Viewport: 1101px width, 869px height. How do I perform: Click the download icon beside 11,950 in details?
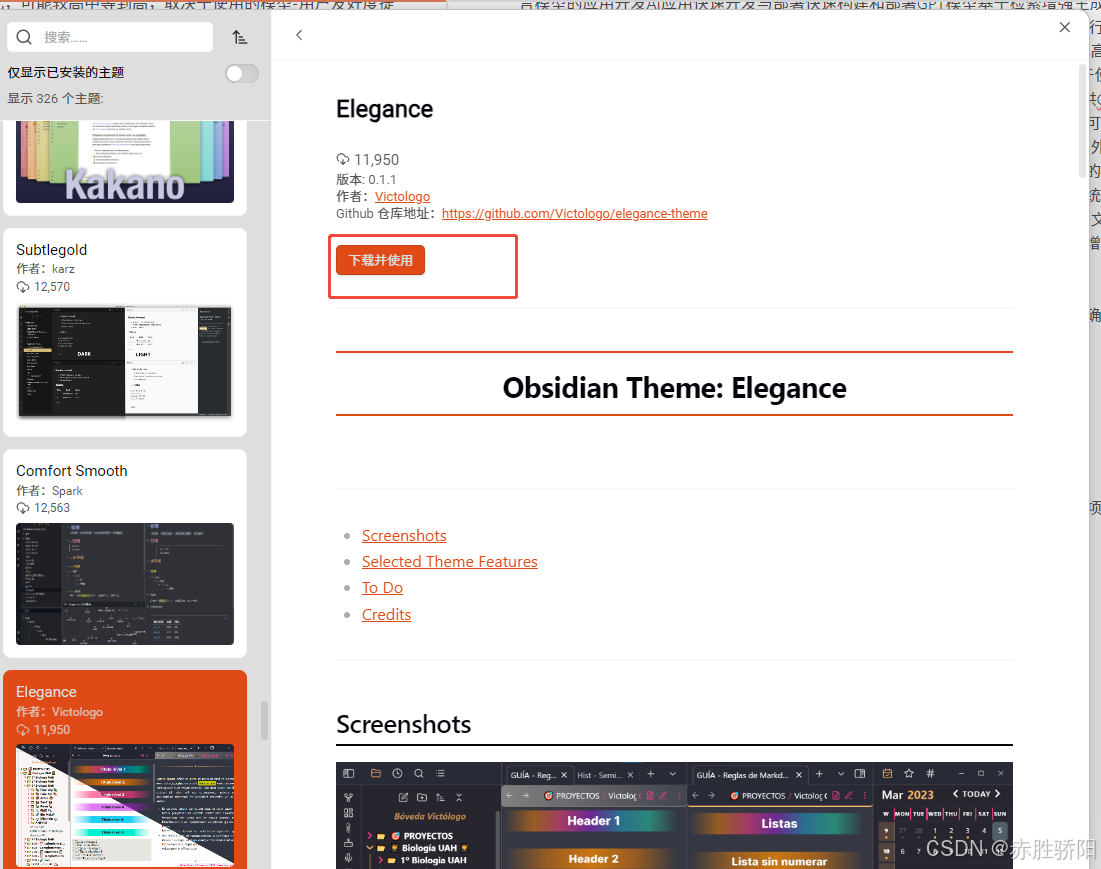click(x=343, y=159)
